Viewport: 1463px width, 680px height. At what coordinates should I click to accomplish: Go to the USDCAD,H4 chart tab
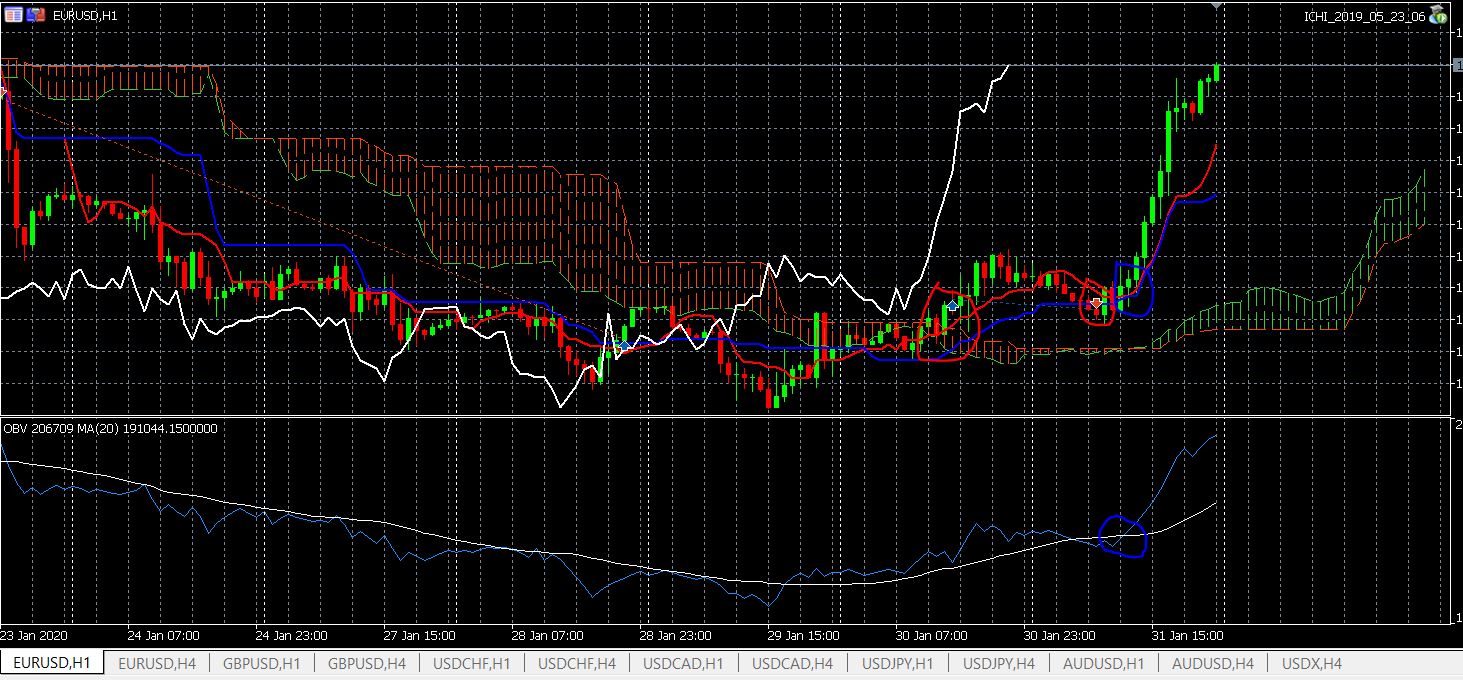tap(793, 663)
